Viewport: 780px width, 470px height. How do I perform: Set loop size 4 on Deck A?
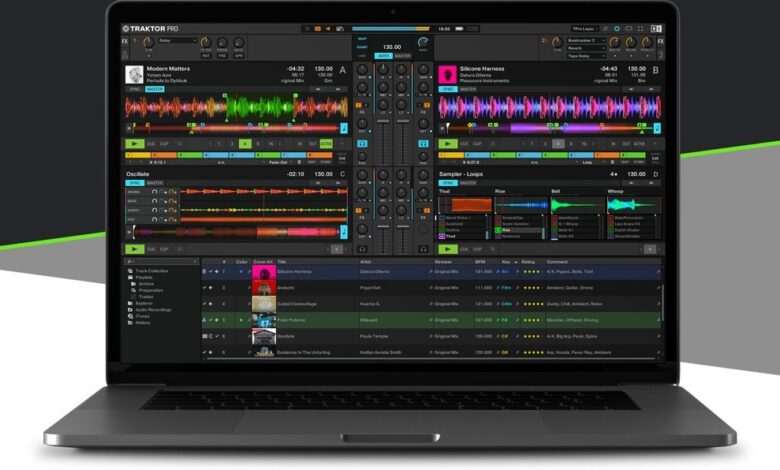245,144
